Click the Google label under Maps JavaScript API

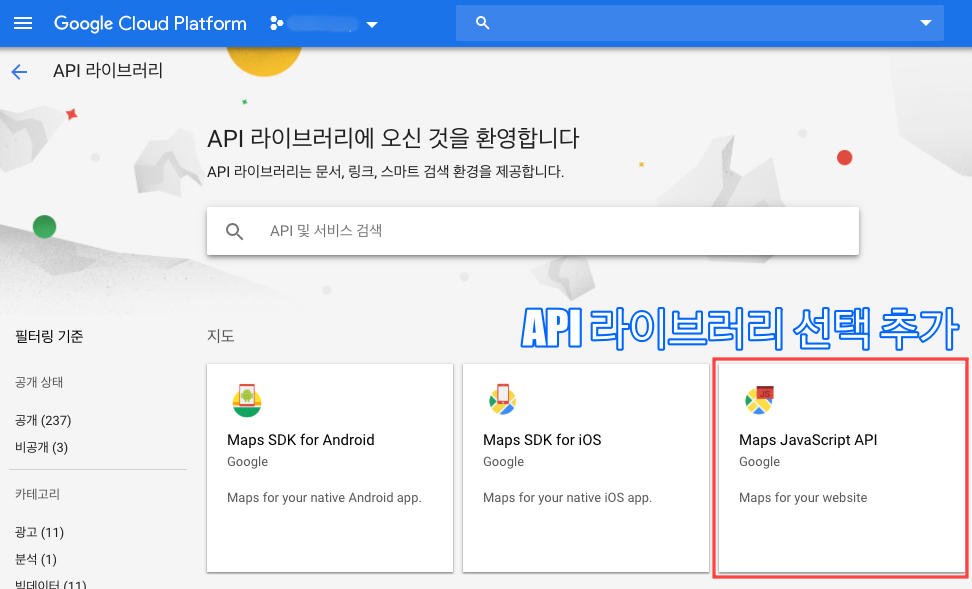759,462
